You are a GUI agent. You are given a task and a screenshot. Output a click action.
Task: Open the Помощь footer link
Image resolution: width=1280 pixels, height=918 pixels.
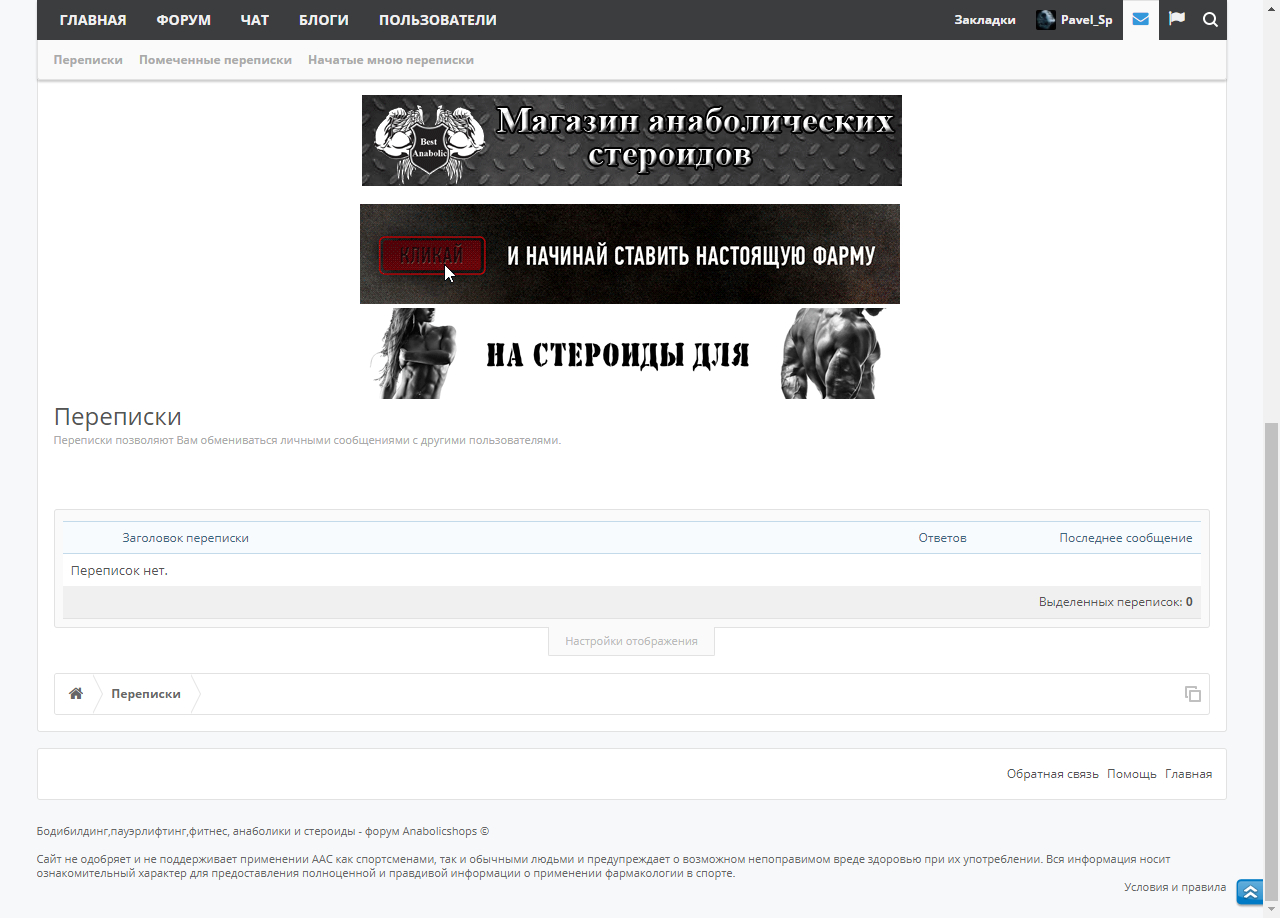click(x=1132, y=774)
